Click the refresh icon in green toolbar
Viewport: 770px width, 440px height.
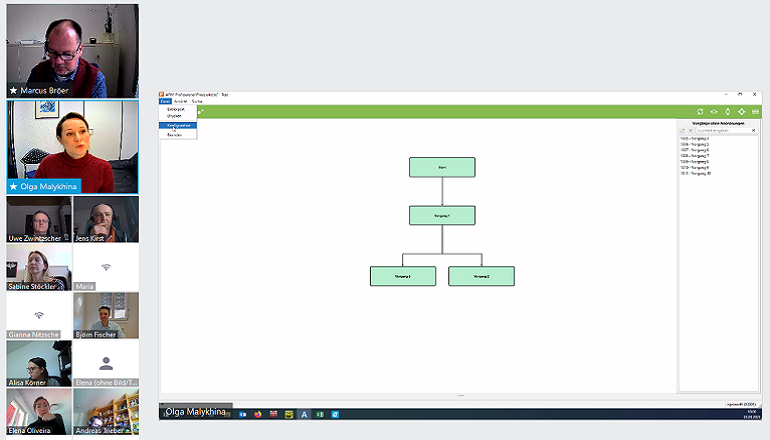click(x=700, y=111)
